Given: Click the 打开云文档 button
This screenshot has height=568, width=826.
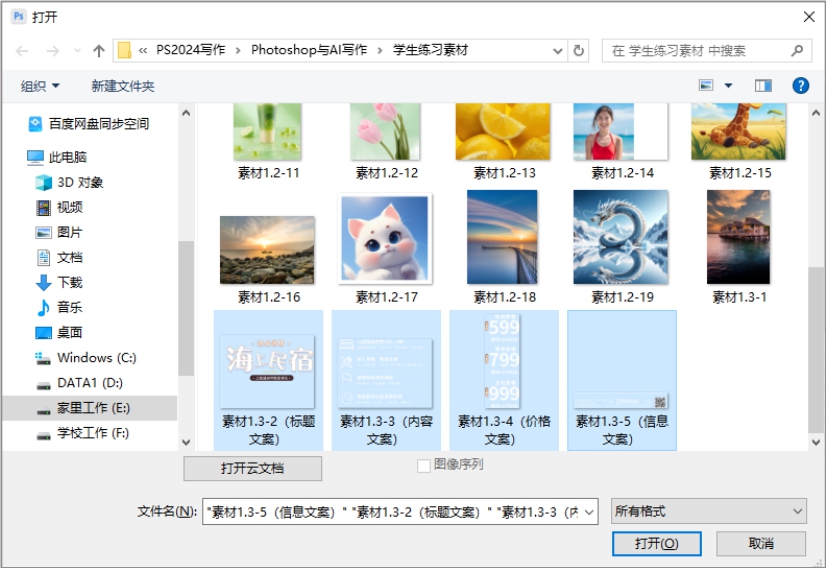Looking at the screenshot, I should [252, 468].
